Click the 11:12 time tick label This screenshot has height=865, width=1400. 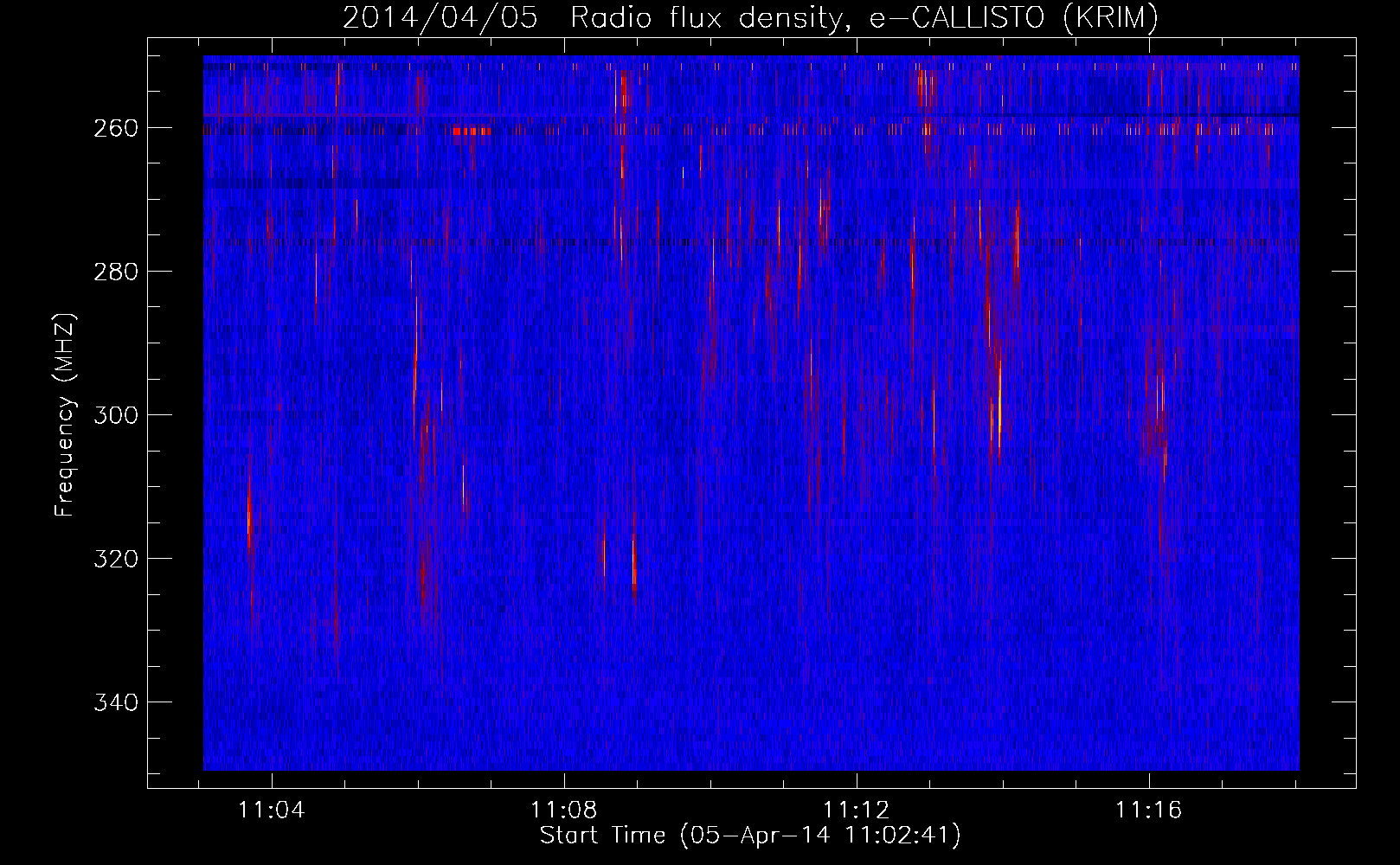pos(857,811)
